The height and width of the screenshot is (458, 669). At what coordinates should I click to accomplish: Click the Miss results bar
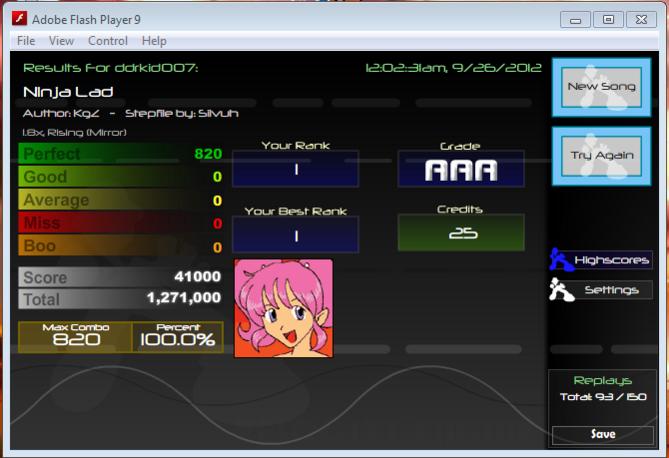[121, 223]
